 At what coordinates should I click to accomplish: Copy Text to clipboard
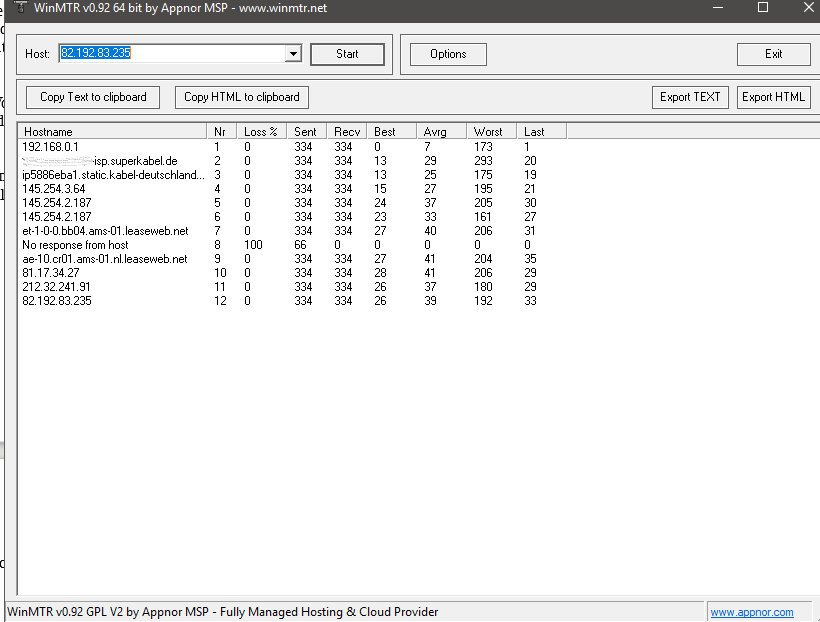point(93,97)
